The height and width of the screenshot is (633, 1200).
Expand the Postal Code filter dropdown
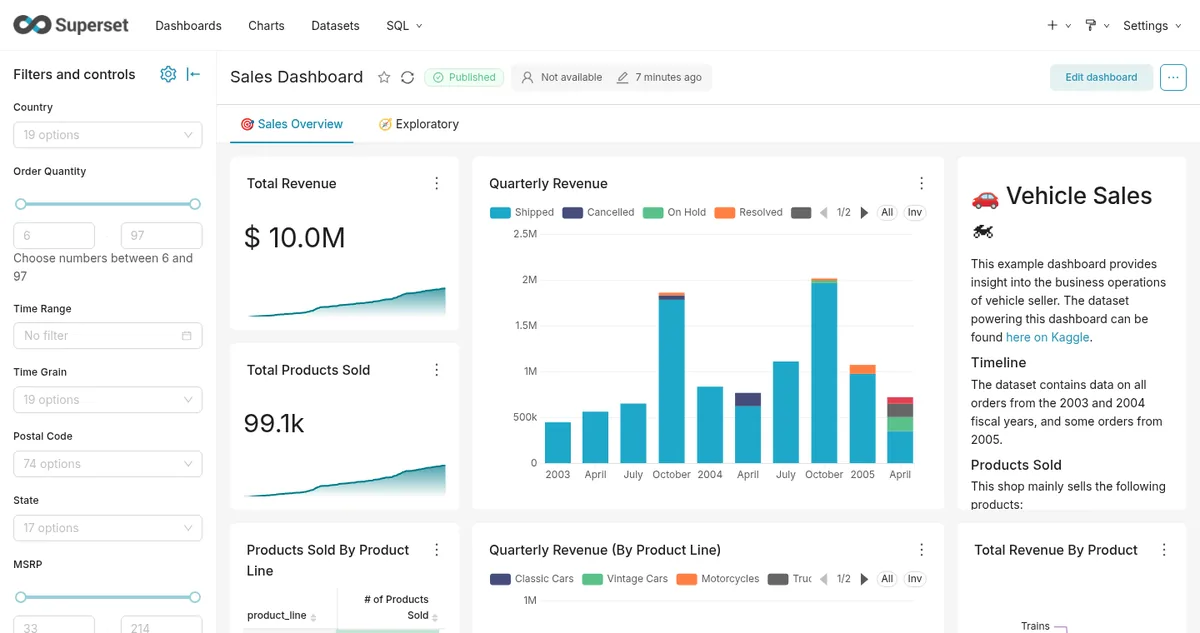point(108,464)
